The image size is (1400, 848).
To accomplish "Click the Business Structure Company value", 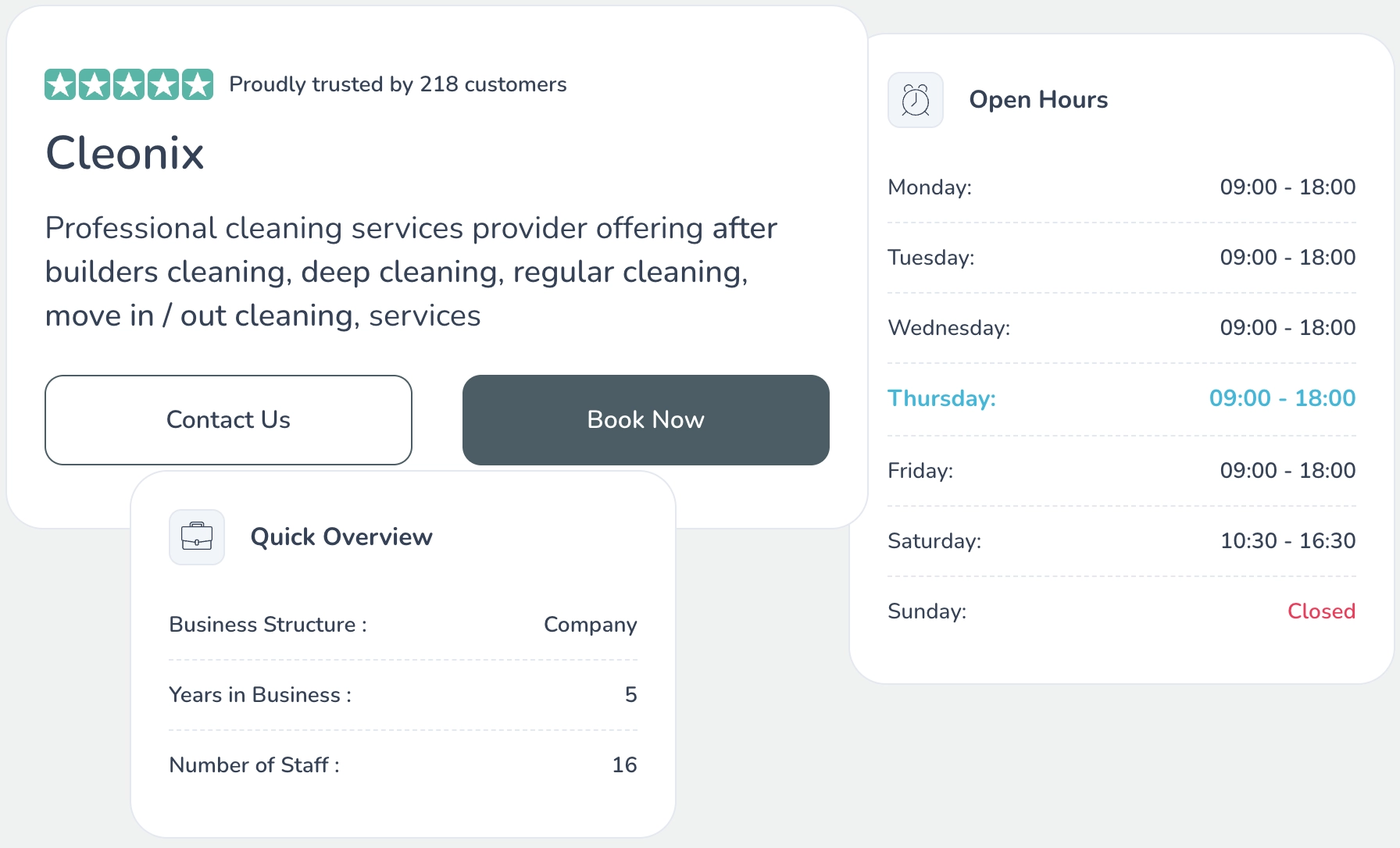I will (x=590, y=625).
